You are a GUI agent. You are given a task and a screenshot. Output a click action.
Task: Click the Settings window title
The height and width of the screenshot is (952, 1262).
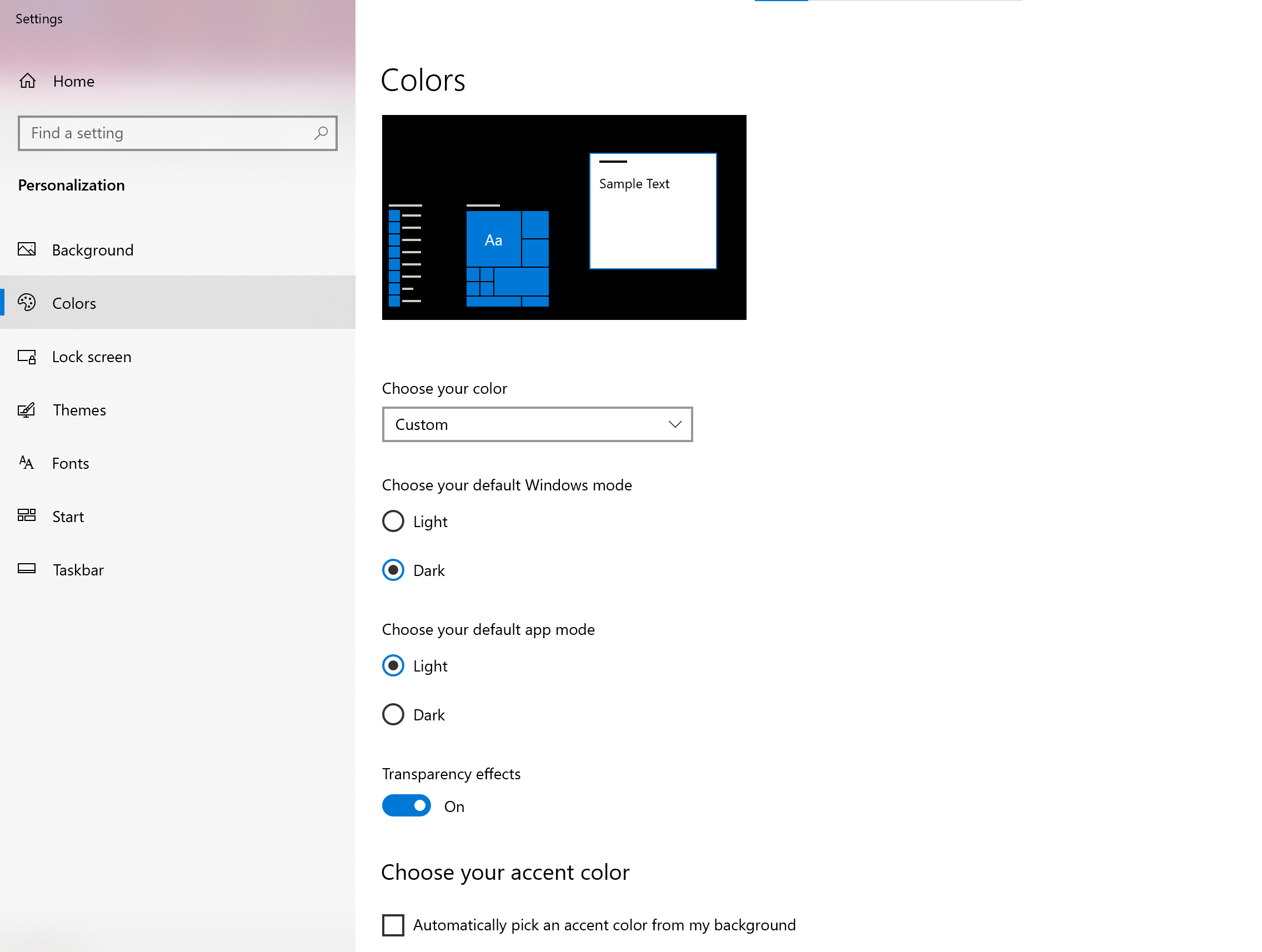39,19
